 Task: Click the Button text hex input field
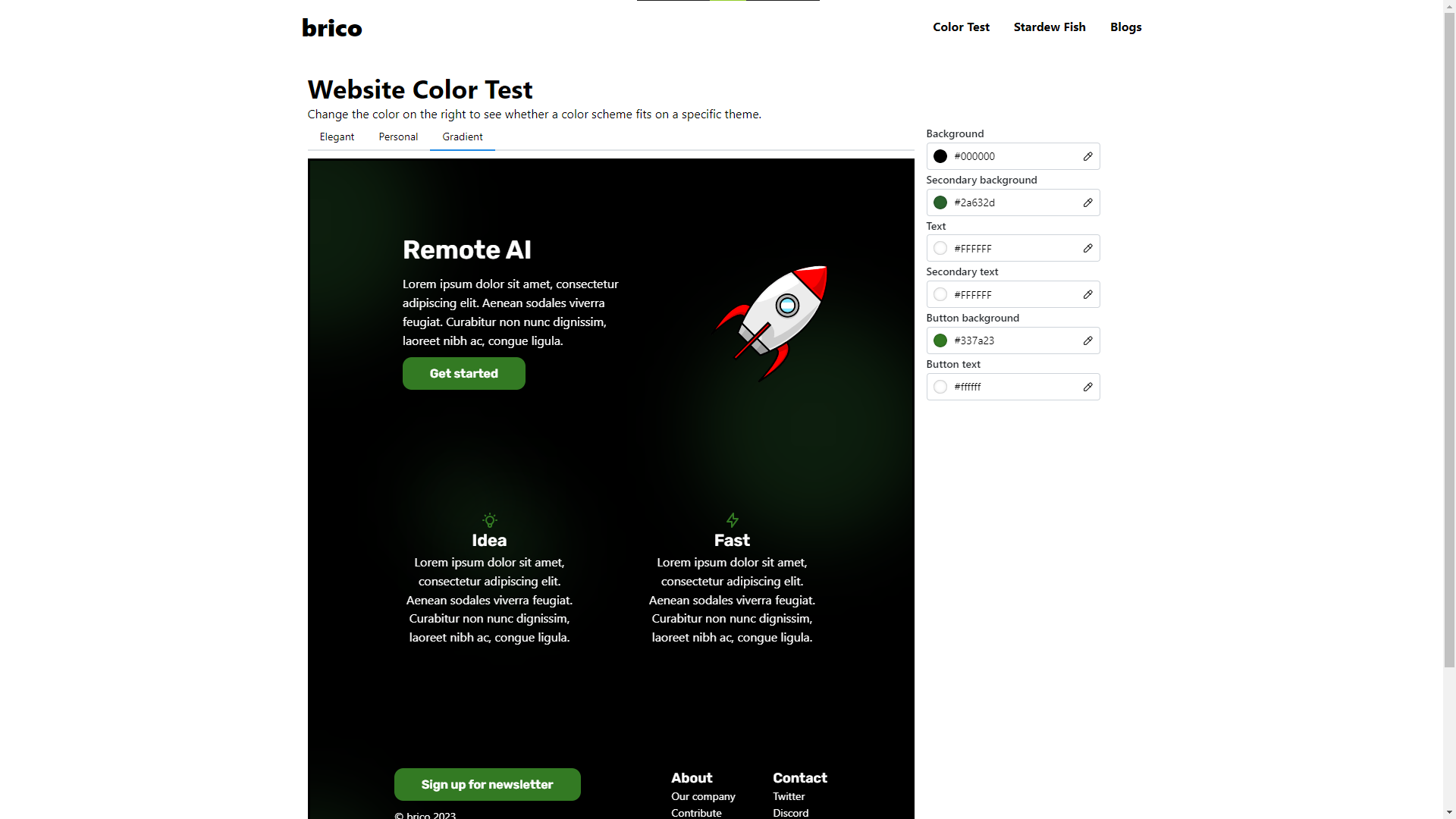click(1015, 387)
